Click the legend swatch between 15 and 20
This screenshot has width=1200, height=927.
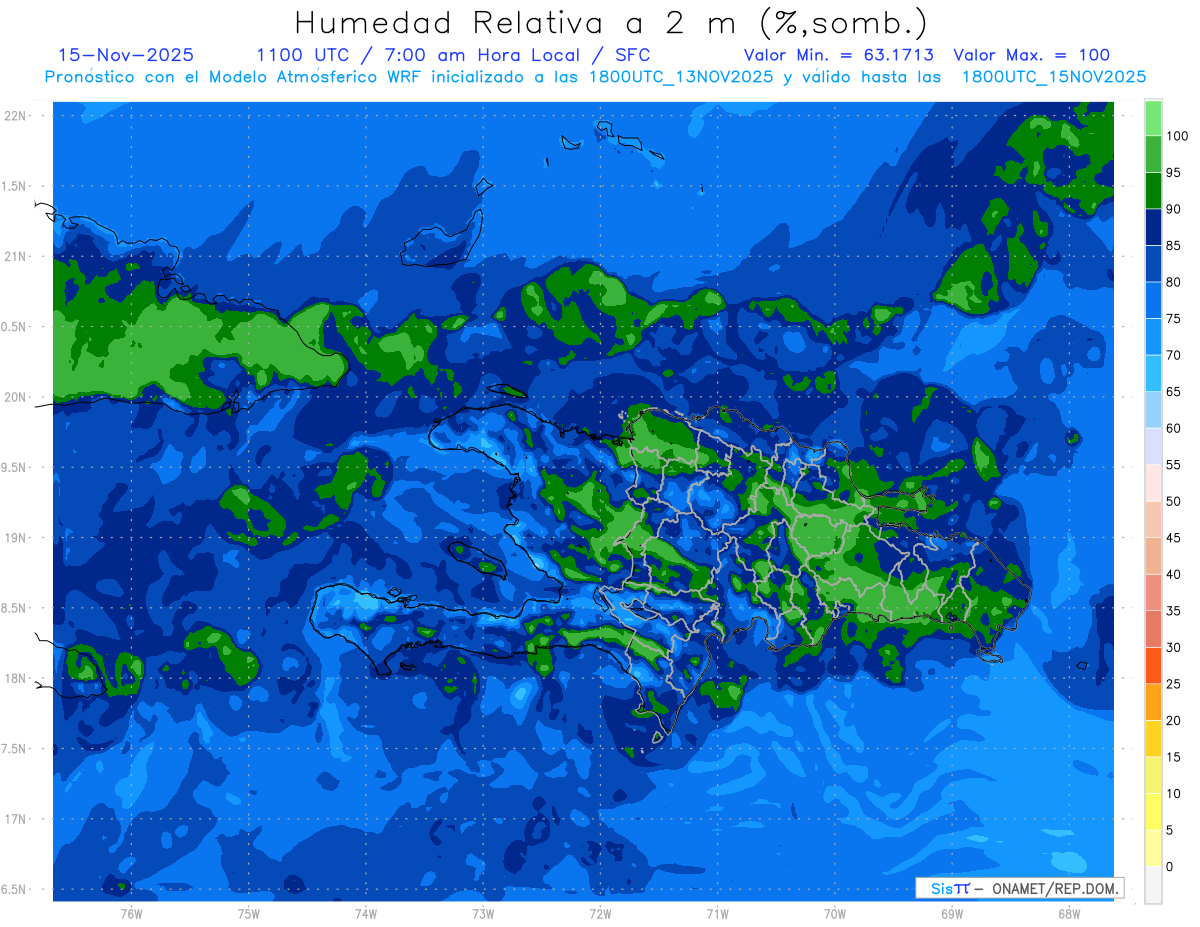pyautogui.click(x=1153, y=738)
